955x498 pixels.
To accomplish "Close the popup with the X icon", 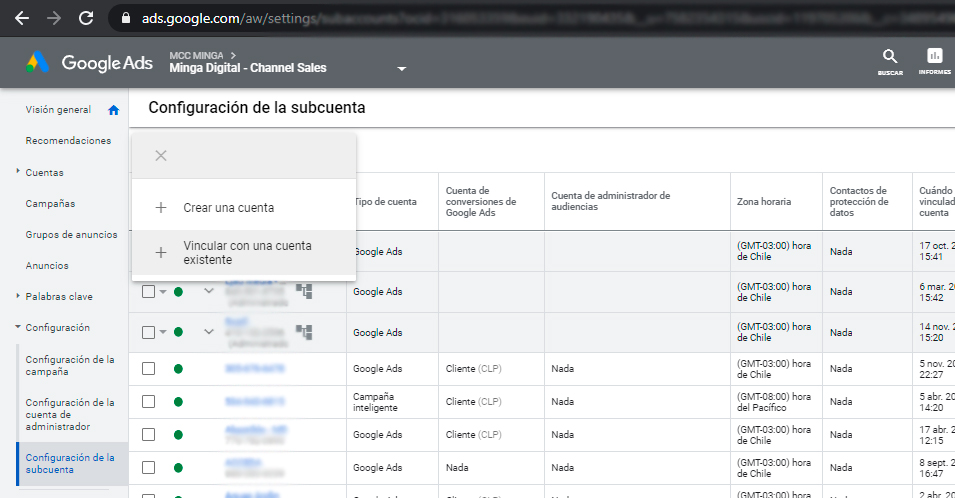I will [161, 156].
